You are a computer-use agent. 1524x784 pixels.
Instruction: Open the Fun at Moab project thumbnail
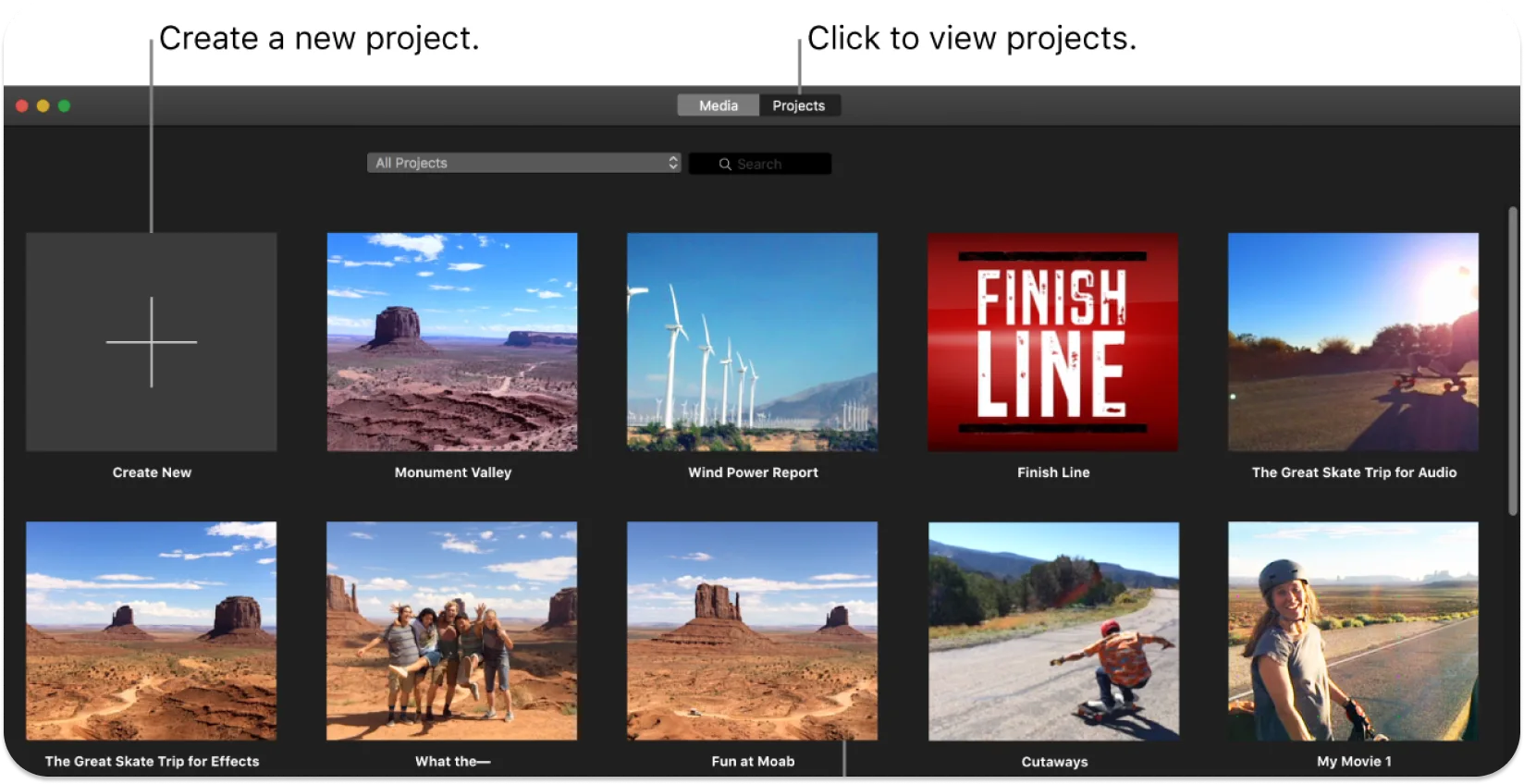click(x=753, y=631)
